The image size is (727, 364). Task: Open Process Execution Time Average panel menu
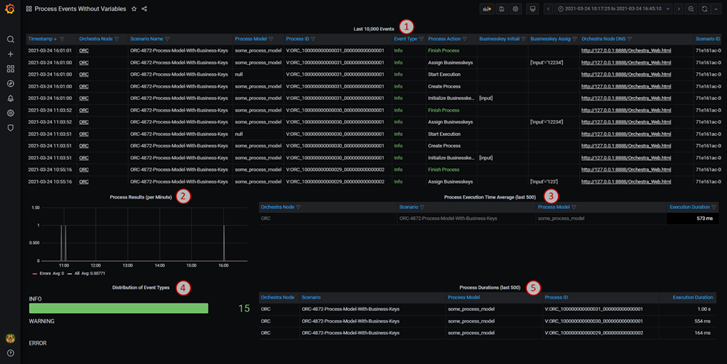point(490,197)
